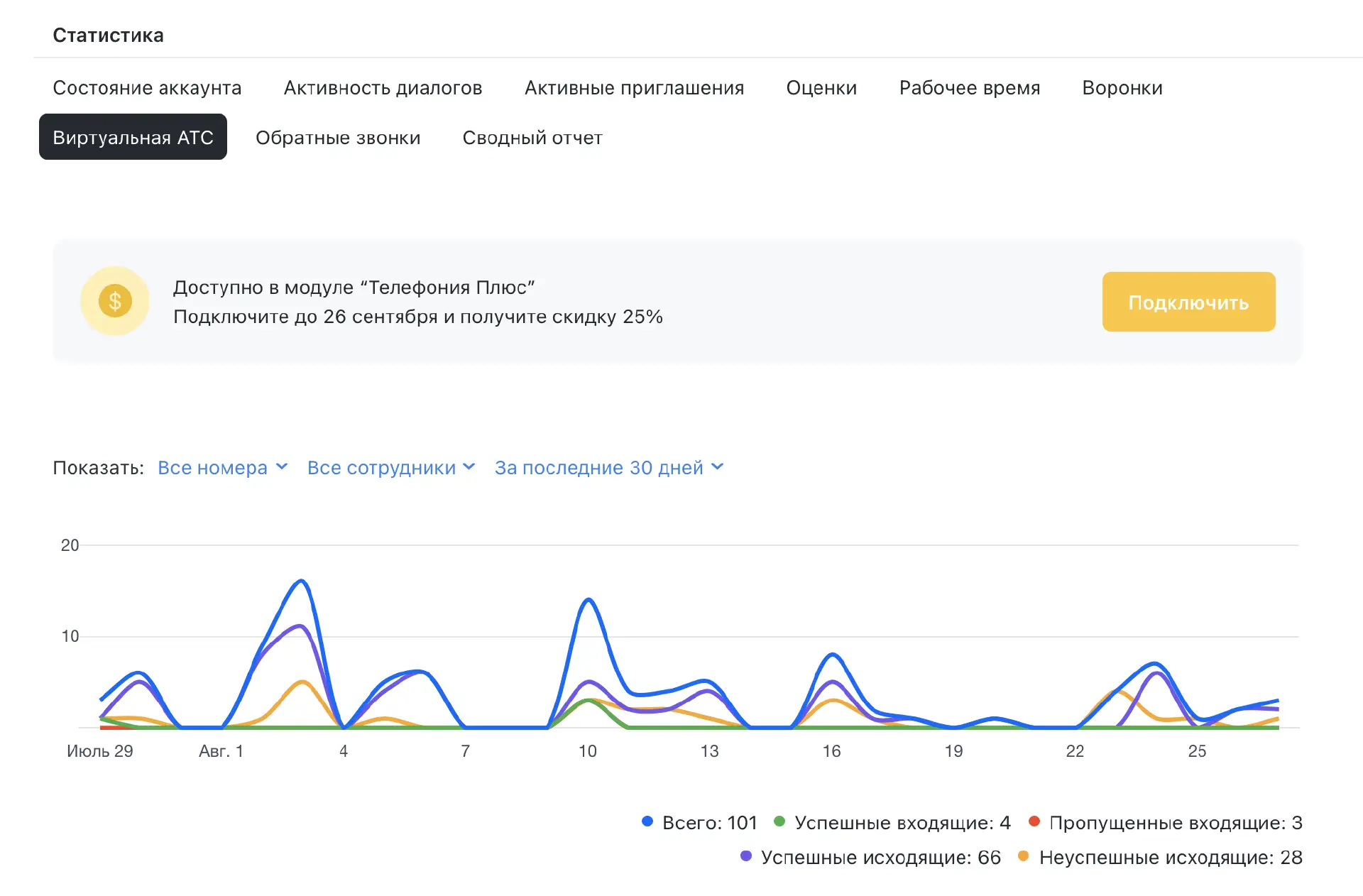Toggle 'Неуспешные исходящие: 28' legend series
Screen dimensions: 1363x896
(x=1170, y=857)
